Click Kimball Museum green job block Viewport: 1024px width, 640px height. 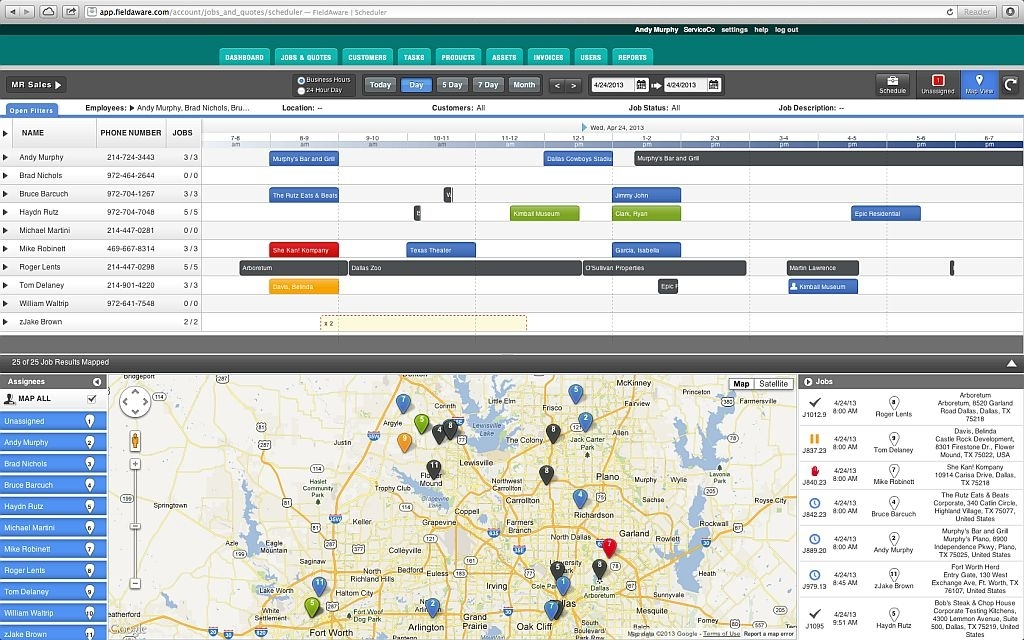point(545,214)
